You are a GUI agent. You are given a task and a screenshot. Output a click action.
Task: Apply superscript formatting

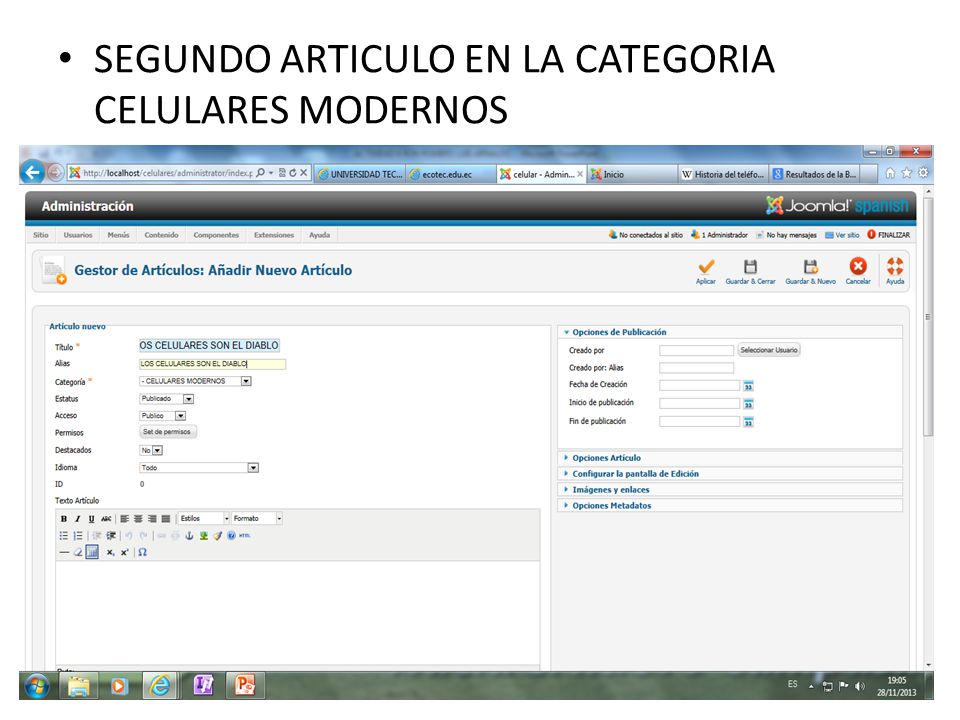124,552
